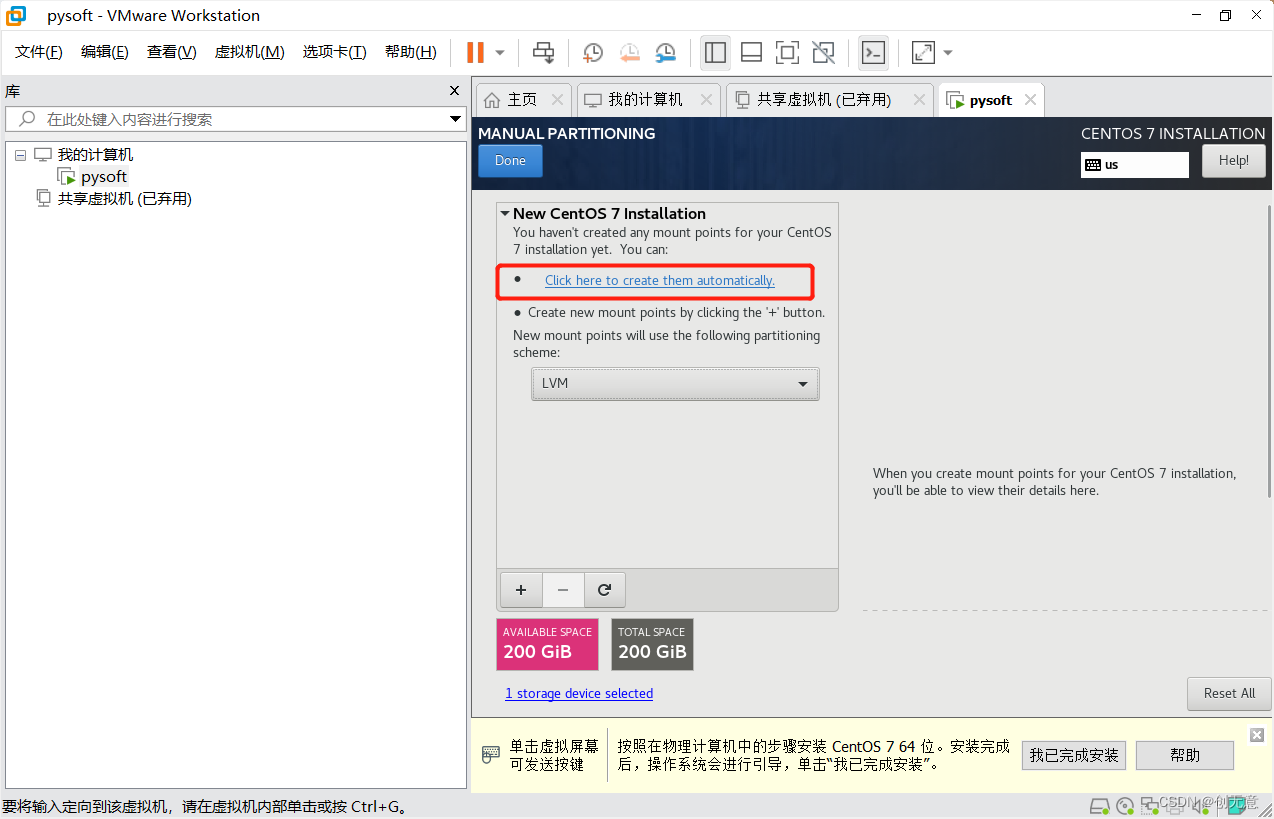Take a snapshot of this virtual machine
This screenshot has height=819, width=1274.
point(593,52)
